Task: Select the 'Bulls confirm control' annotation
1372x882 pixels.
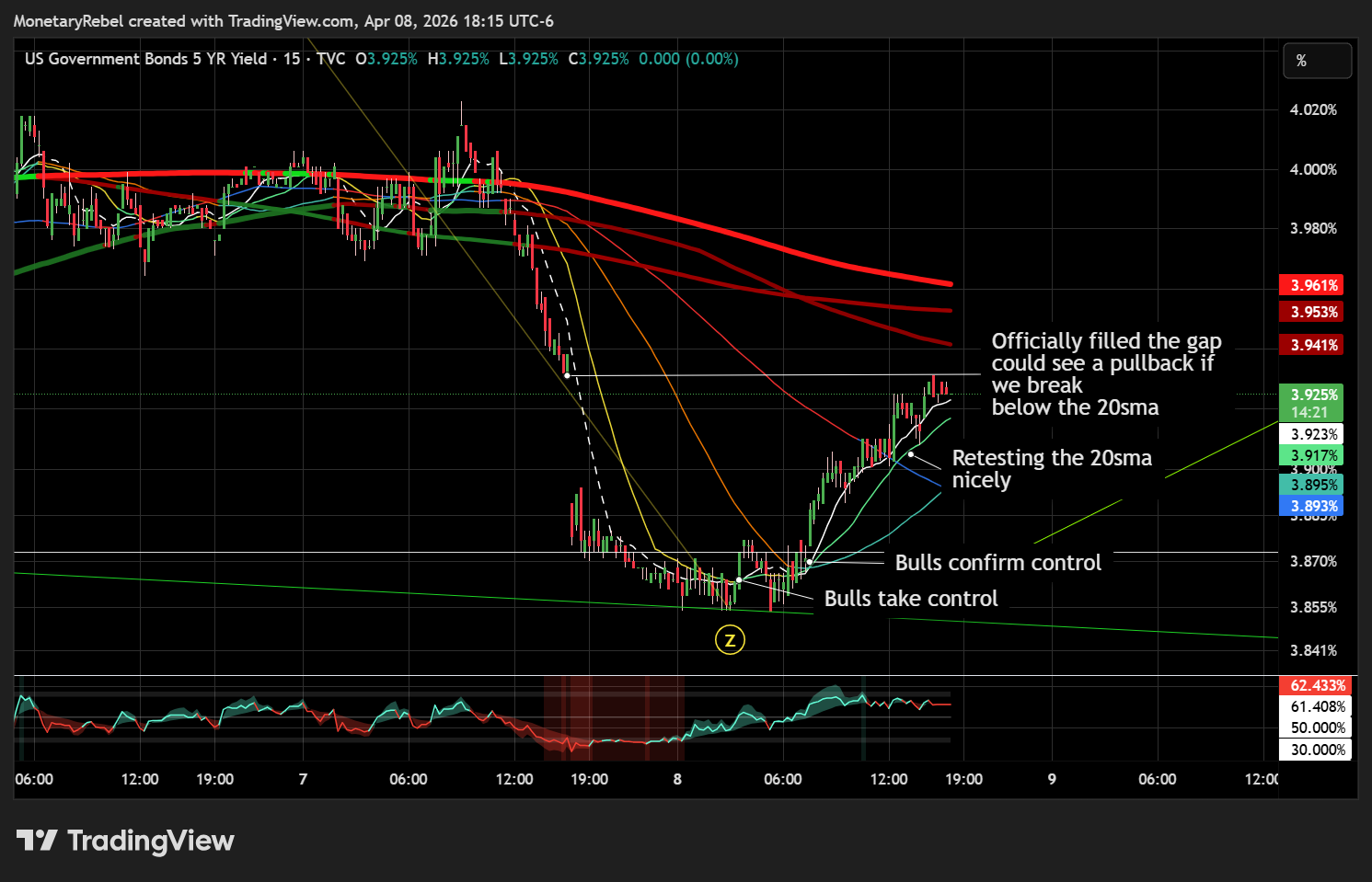Action: (997, 563)
